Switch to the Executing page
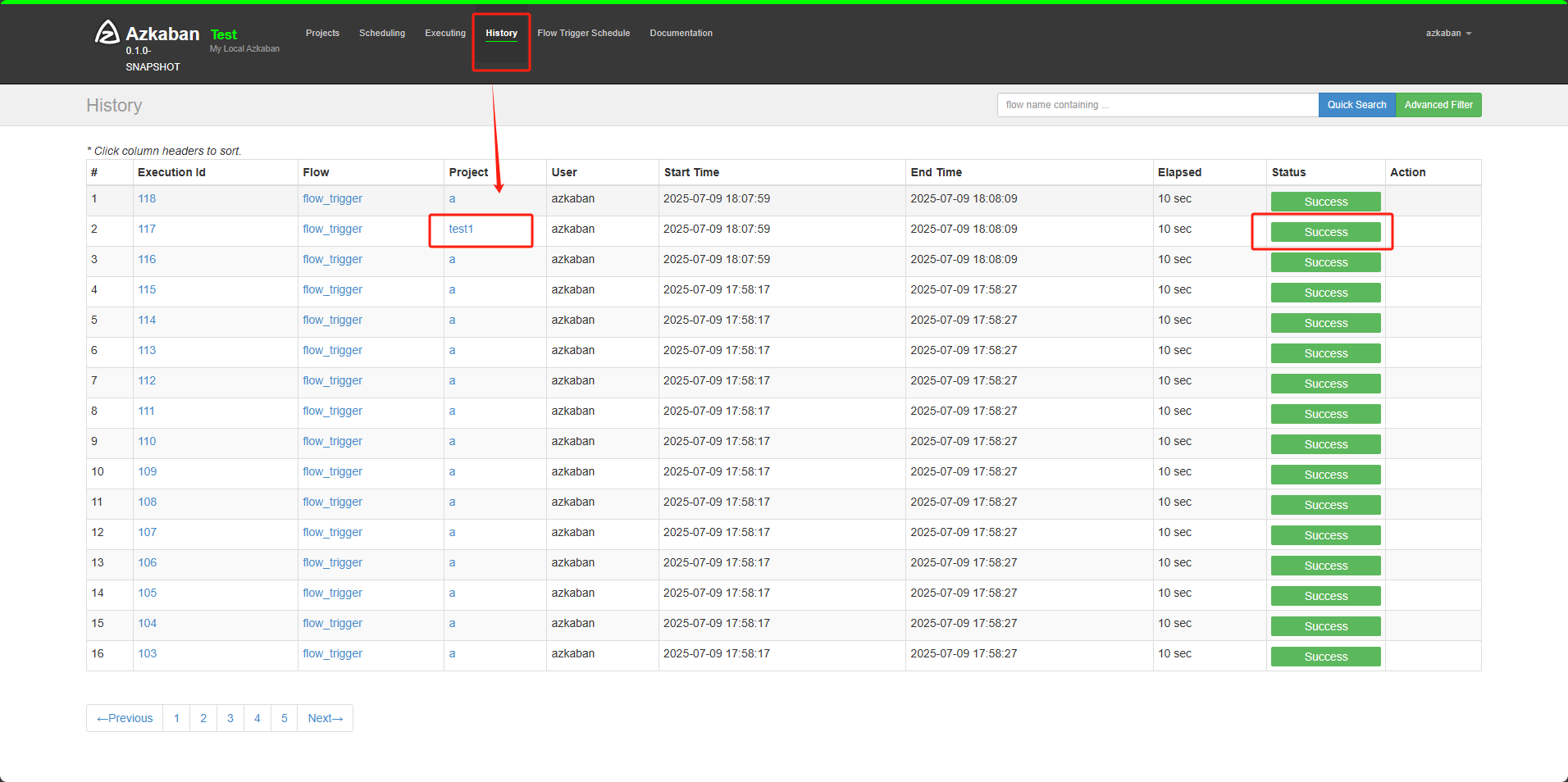Viewport: 1568px width, 782px height. (x=445, y=34)
